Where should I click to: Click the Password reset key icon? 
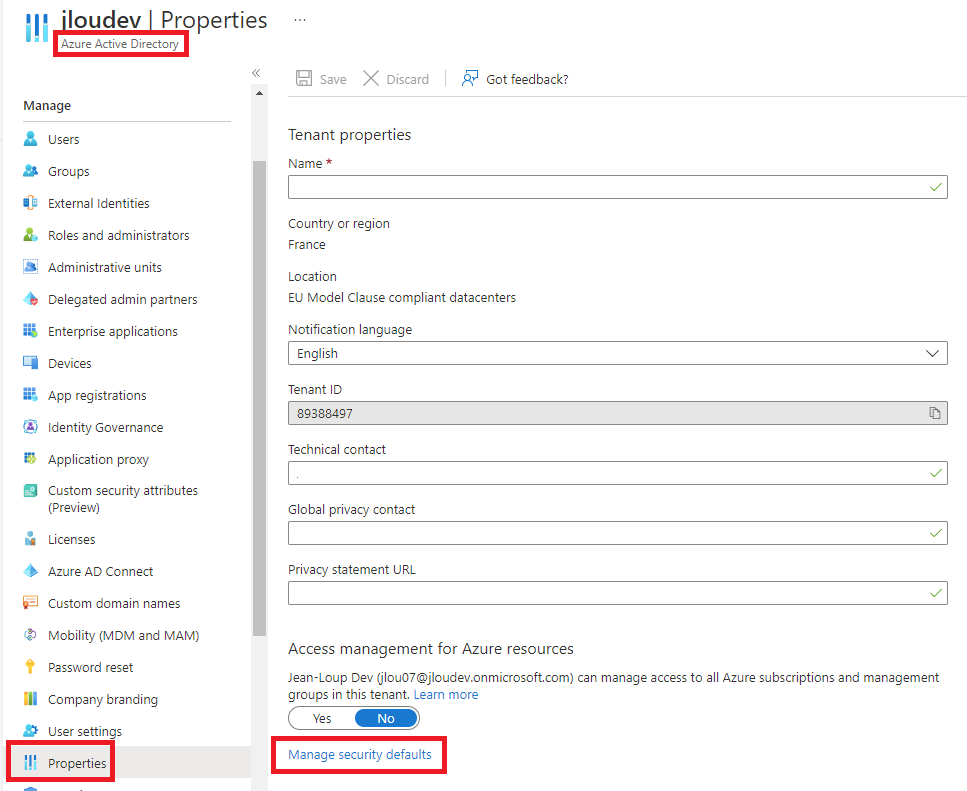pos(30,666)
